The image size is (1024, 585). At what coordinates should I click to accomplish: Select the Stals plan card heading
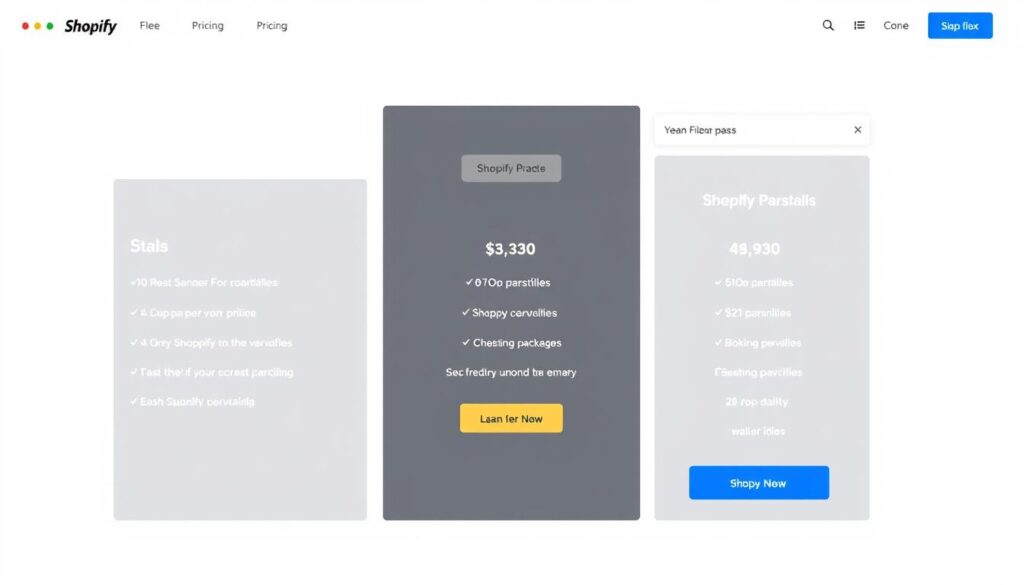pyautogui.click(x=149, y=246)
